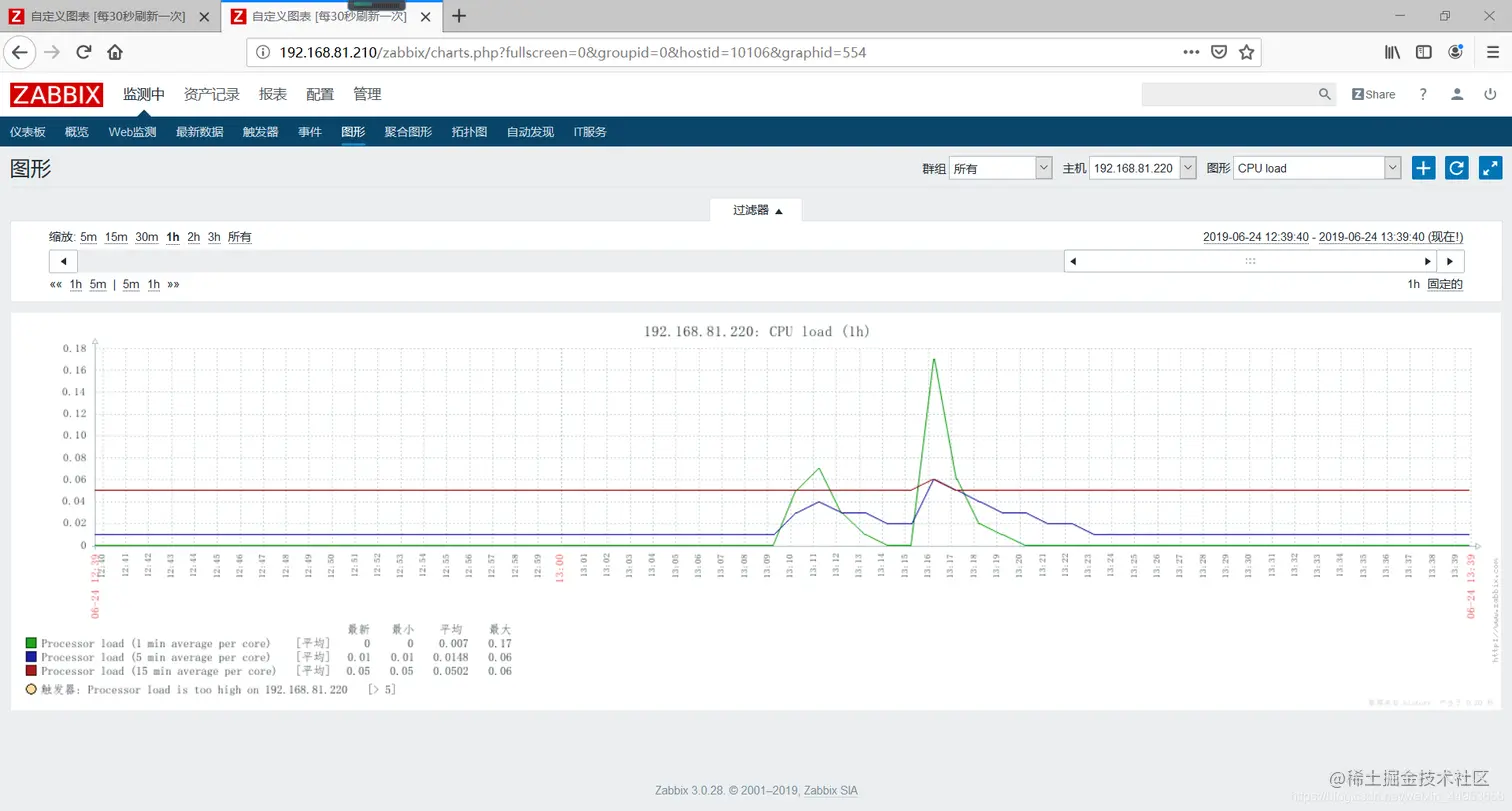
Task: Toggle the Firefox sidebar icon
Action: tap(1424, 52)
